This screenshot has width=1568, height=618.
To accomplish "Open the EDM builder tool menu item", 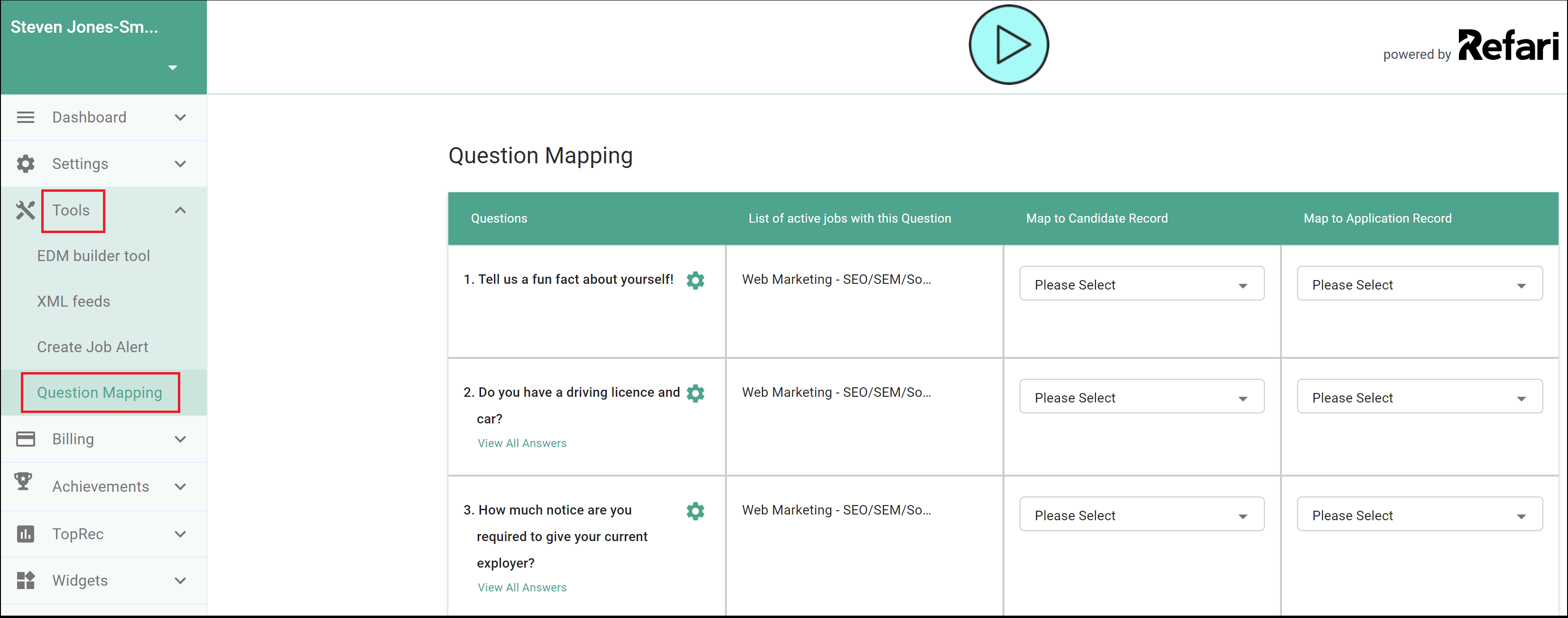I will tap(93, 256).
